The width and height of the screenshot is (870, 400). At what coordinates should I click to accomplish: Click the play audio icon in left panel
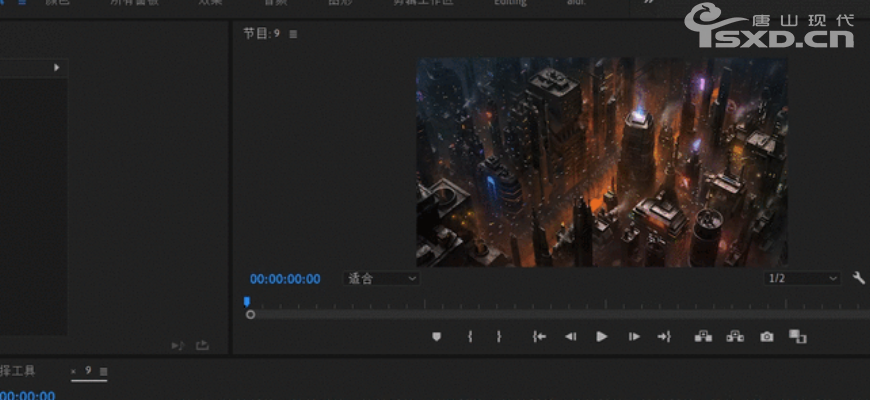point(178,346)
